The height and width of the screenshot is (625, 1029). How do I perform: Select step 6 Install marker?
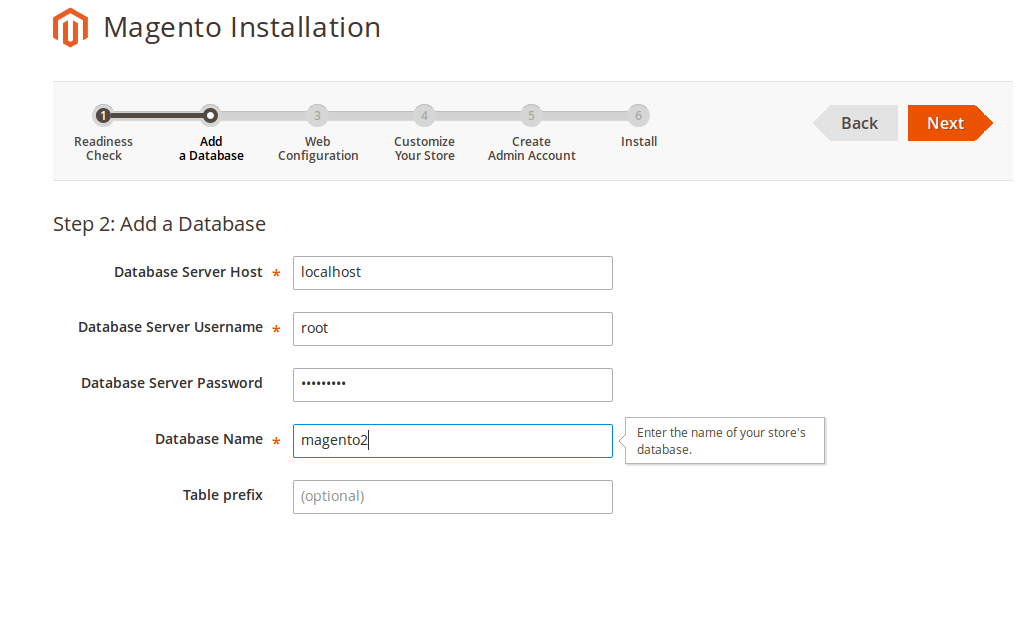638,116
